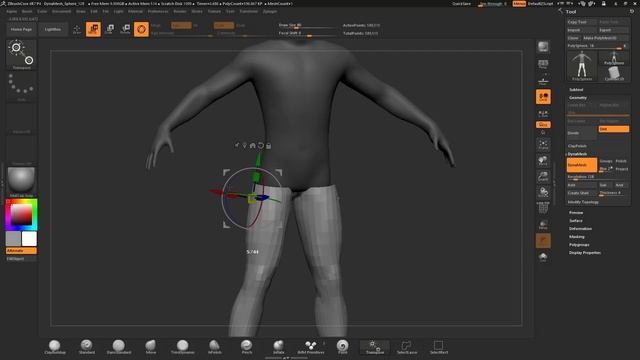The width and height of the screenshot is (640, 360).
Task: Open the Transpose brush thumbnail at top left
Action: click(21, 54)
